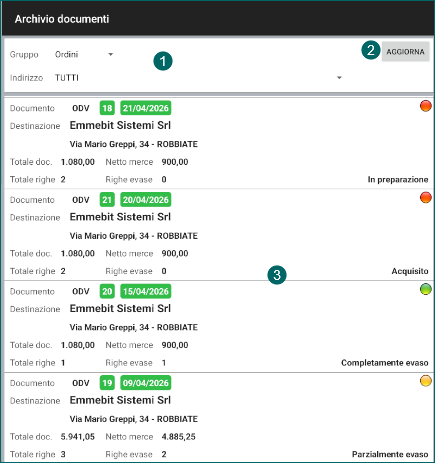Click the yellow status light on order 19
The height and width of the screenshot is (463, 435).
[426, 381]
